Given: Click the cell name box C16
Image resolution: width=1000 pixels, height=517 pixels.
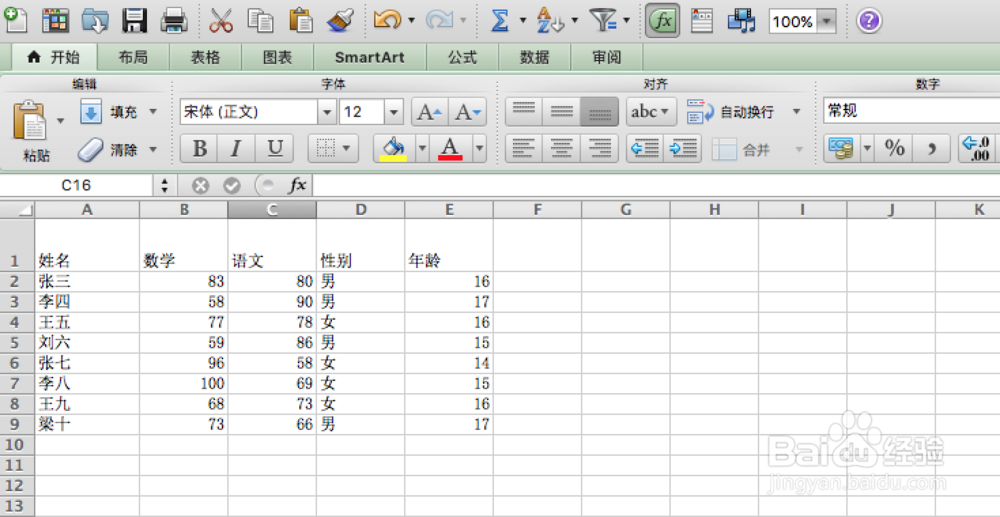Looking at the screenshot, I should (x=76, y=186).
